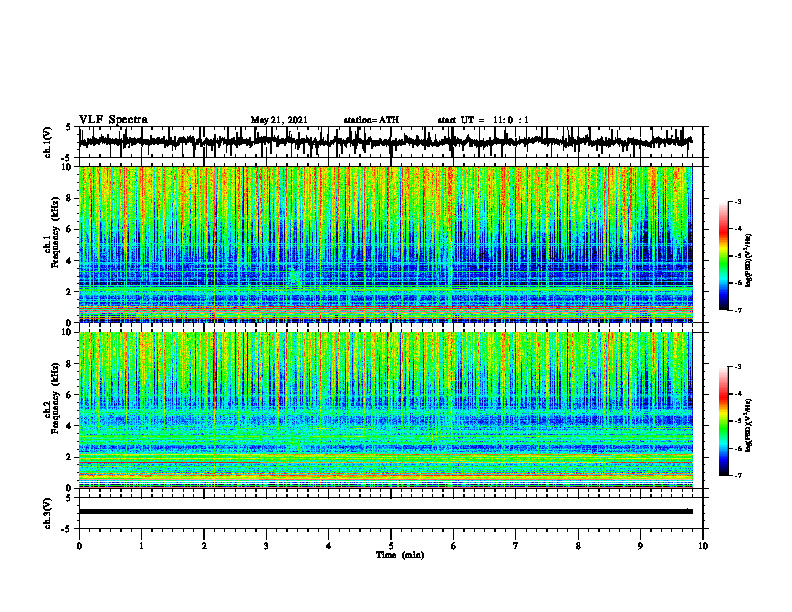Click the ch.2 frequency tick "2"
Viewport: 792px width, 612px height.
(x=70, y=457)
